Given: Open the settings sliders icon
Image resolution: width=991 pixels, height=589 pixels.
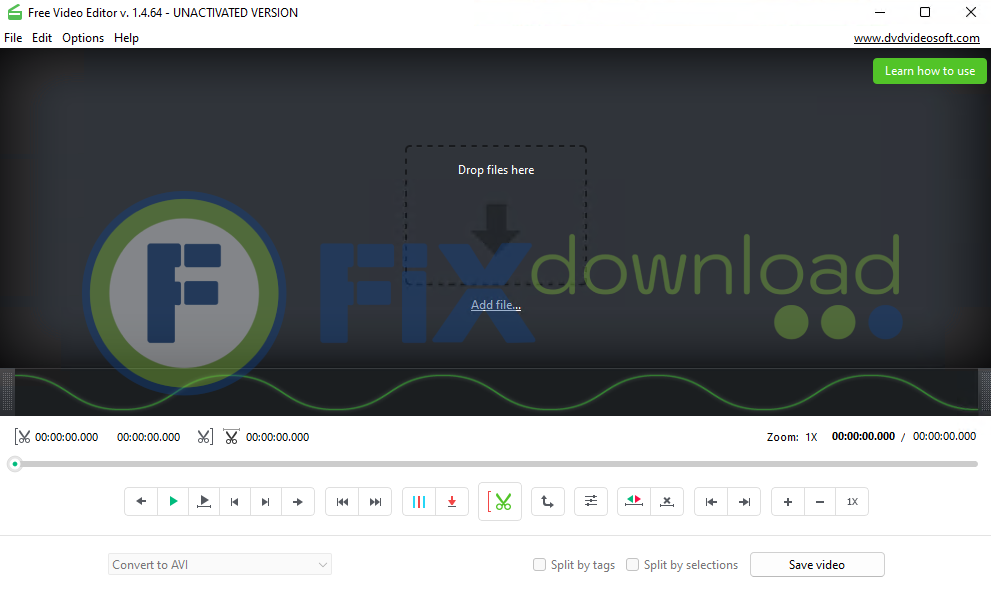Looking at the screenshot, I should click(591, 502).
